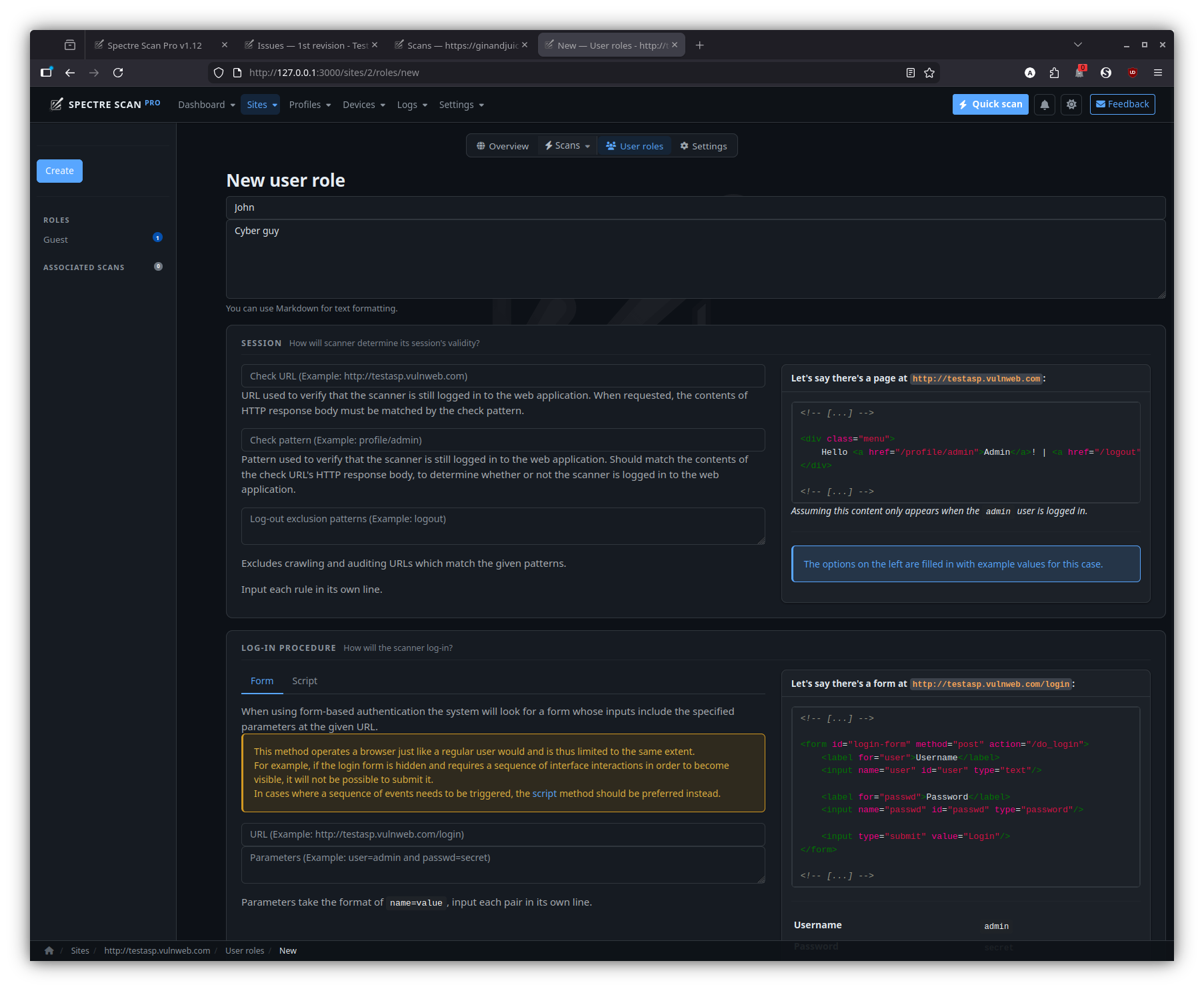
Task: Focus the Check pattern input field
Action: point(503,440)
